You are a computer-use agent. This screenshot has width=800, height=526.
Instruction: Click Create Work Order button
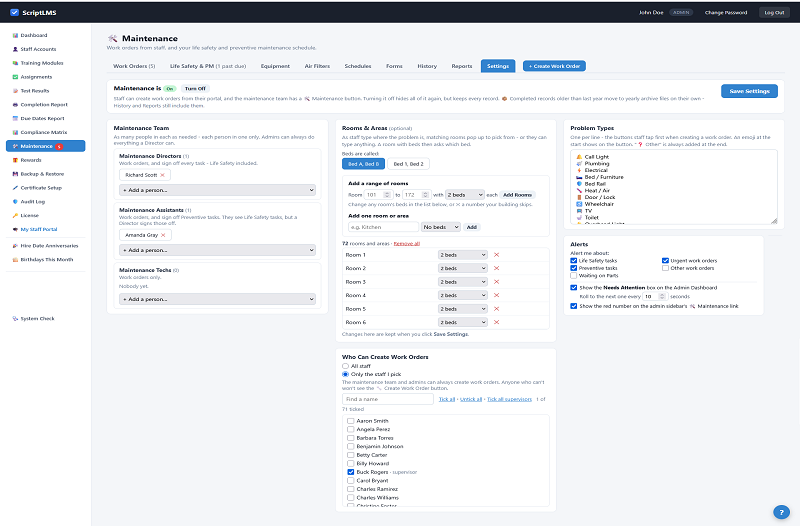coord(554,66)
